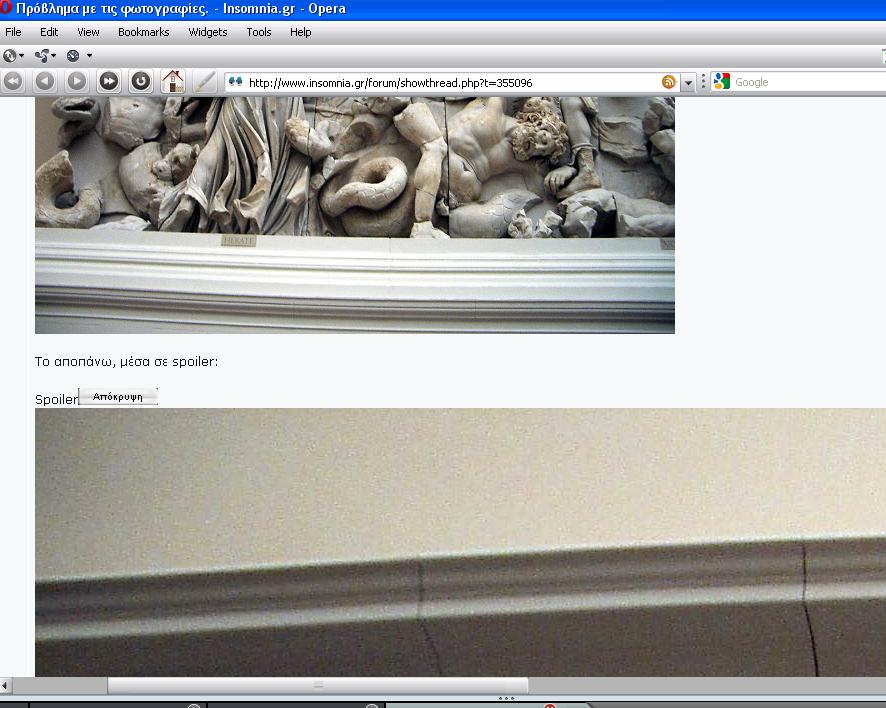Viewport: 886px width, 708px height.
Task: Open the Bookmarks menu
Action: click(x=144, y=32)
